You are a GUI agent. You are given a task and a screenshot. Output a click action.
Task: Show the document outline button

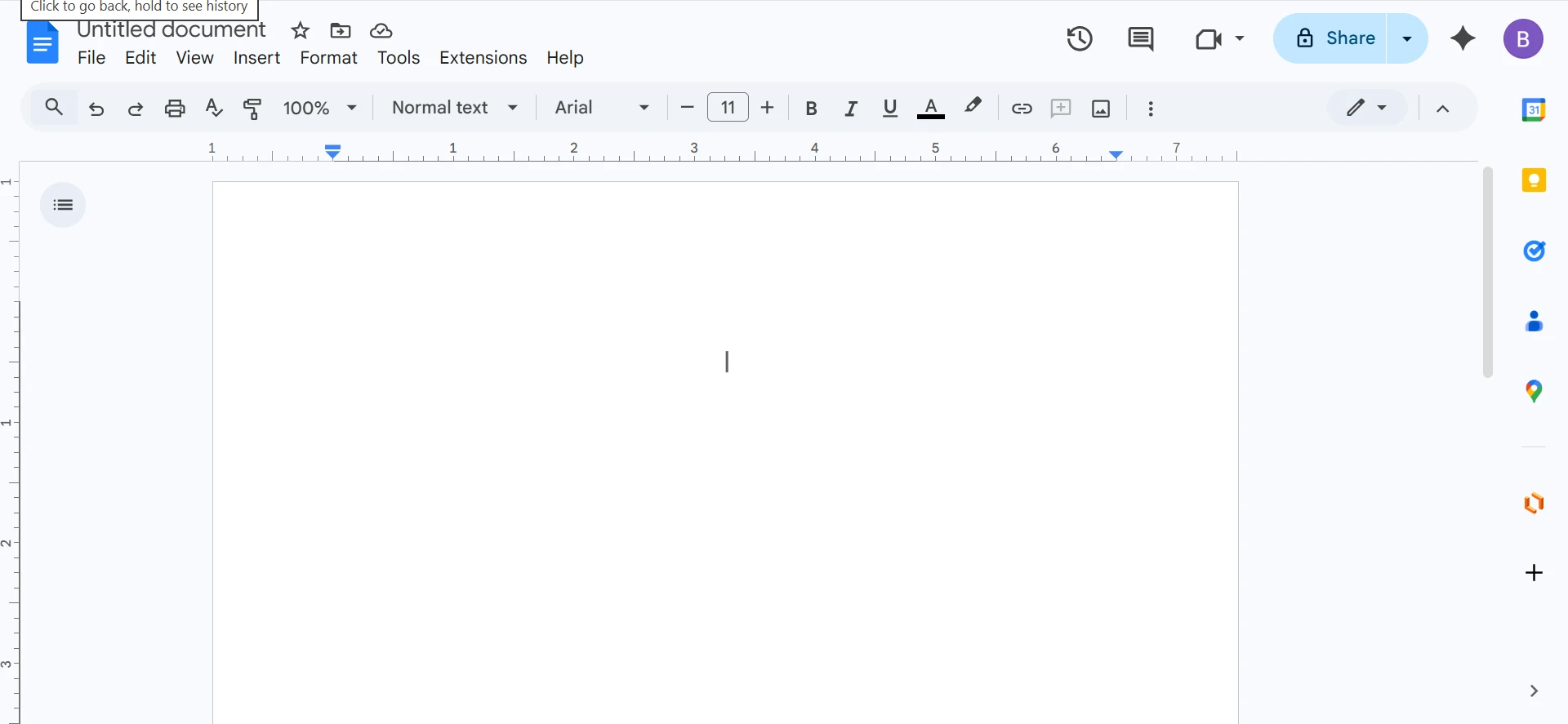pyautogui.click(x=63, y=205)
